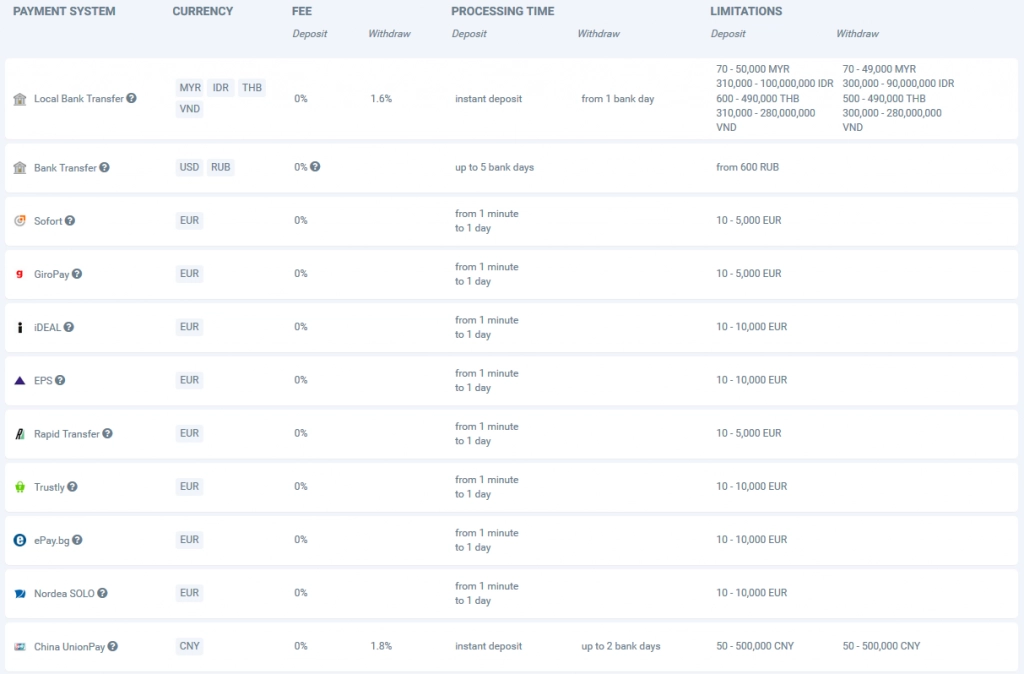Click the EPS row 0% deposit fee
Image resolution: width=1024 pixels, height=674 pixels.
(300, 380)
